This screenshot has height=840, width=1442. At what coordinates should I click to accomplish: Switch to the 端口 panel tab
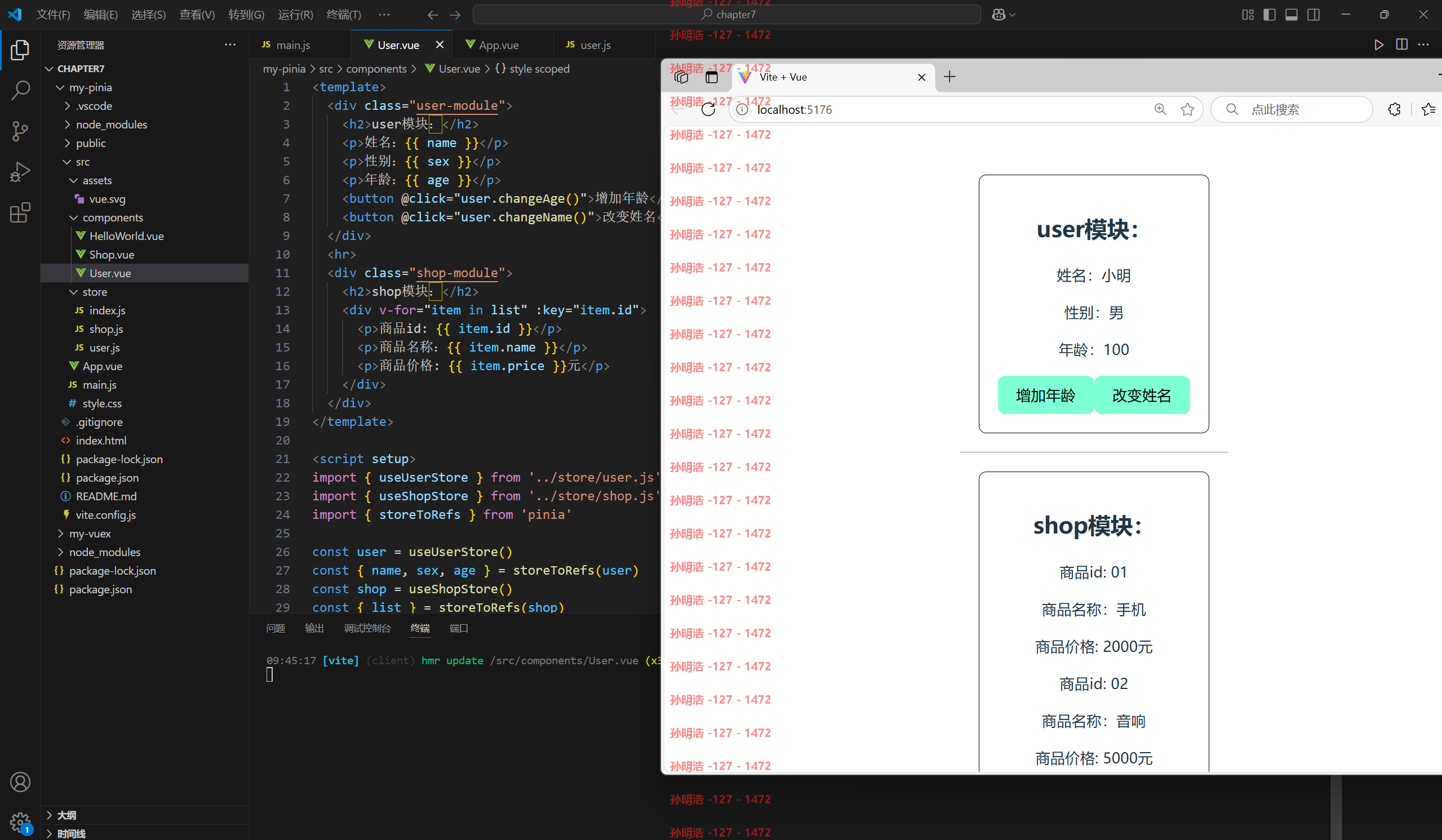(458, 628)
